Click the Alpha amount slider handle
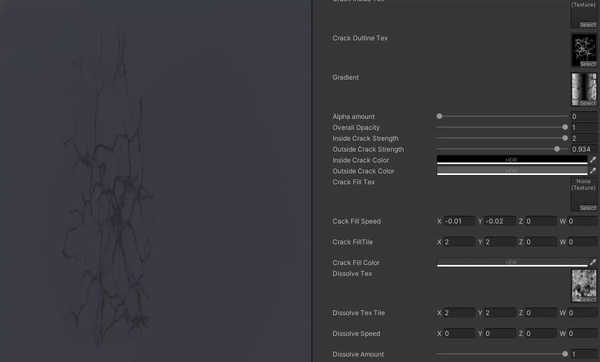 pyautogui.click(x=439, y=116)
